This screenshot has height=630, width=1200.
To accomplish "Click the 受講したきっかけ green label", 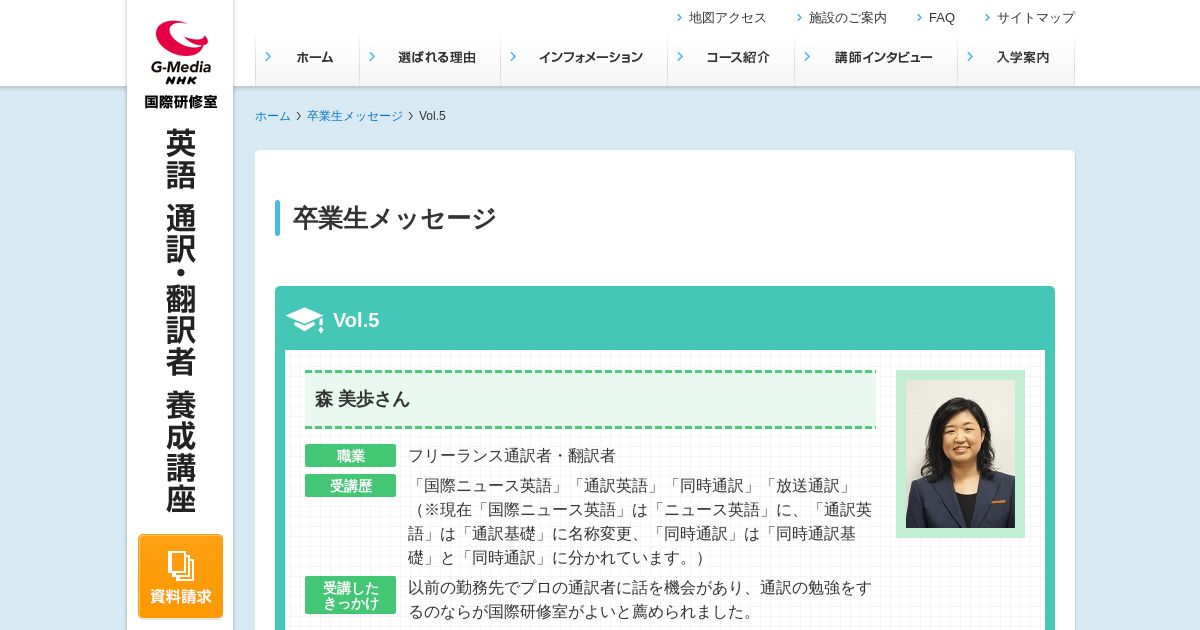I will tap(350, 595).
